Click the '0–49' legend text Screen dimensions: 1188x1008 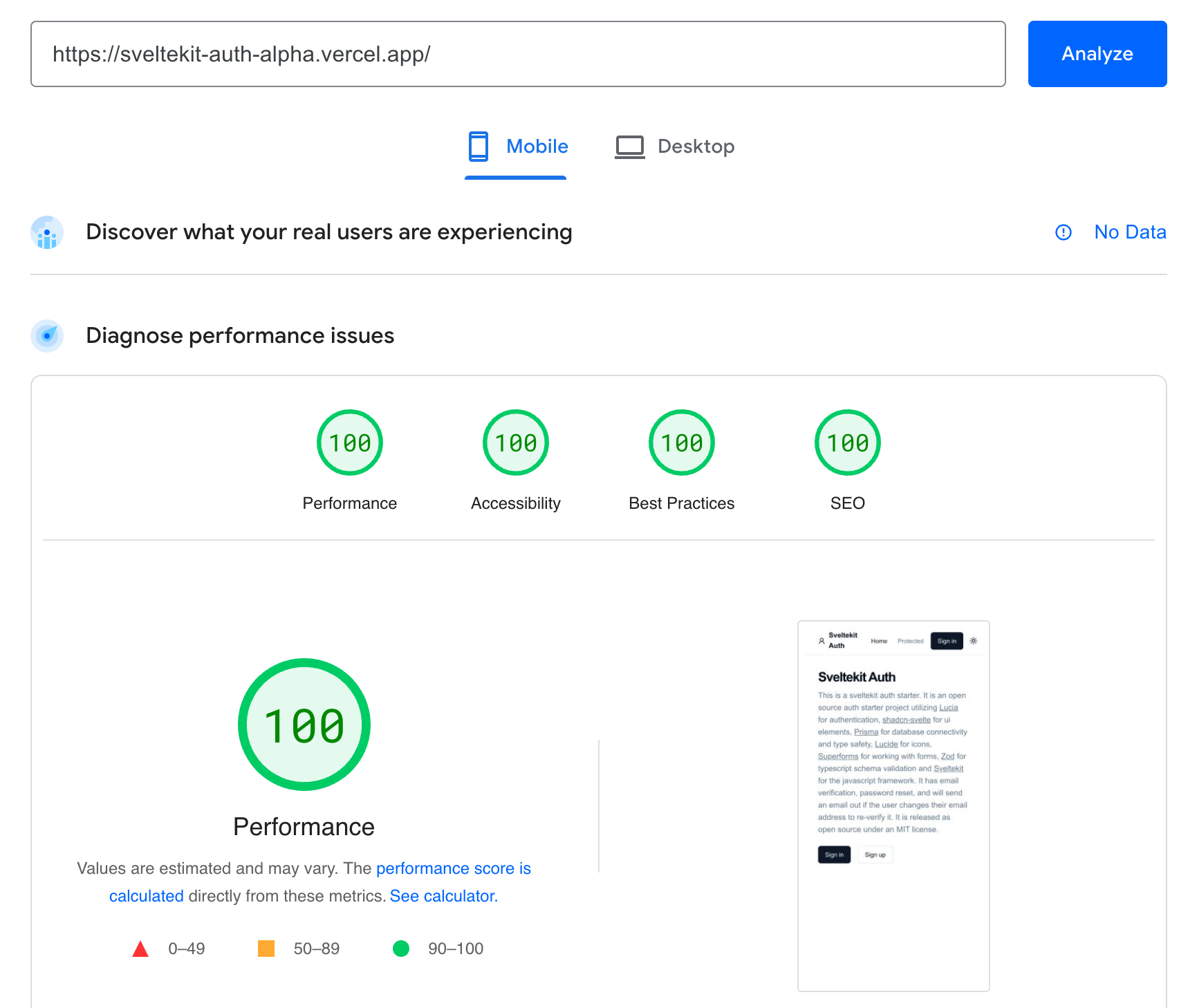187,949
